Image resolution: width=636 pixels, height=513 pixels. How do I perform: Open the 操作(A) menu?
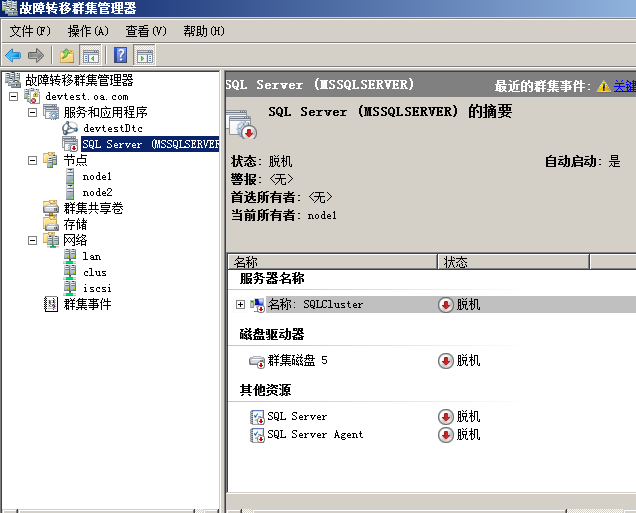pyautogui.click(x=88, y=31)
